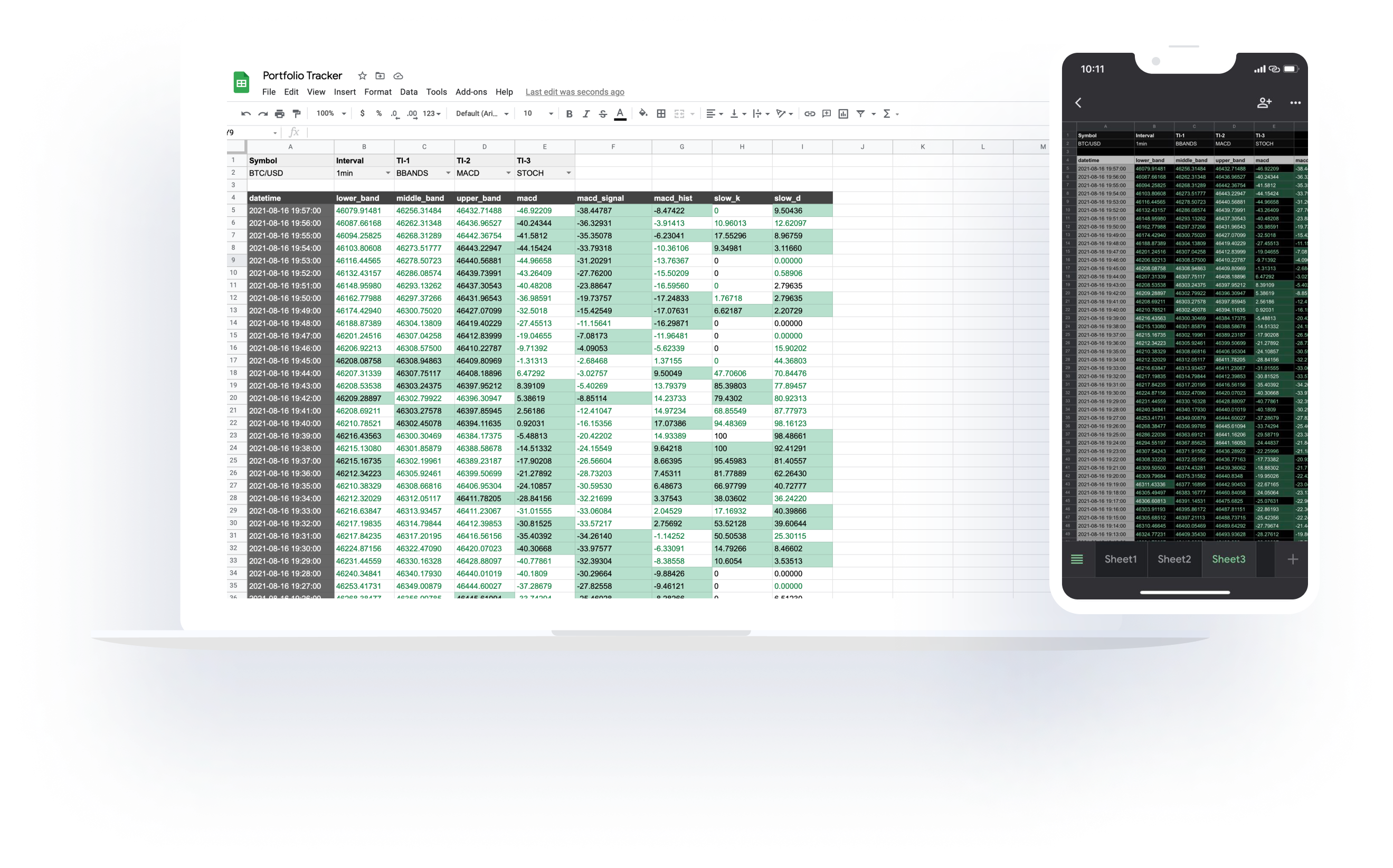
Task: Open the Add-ons menu
Action: point(471,92)
